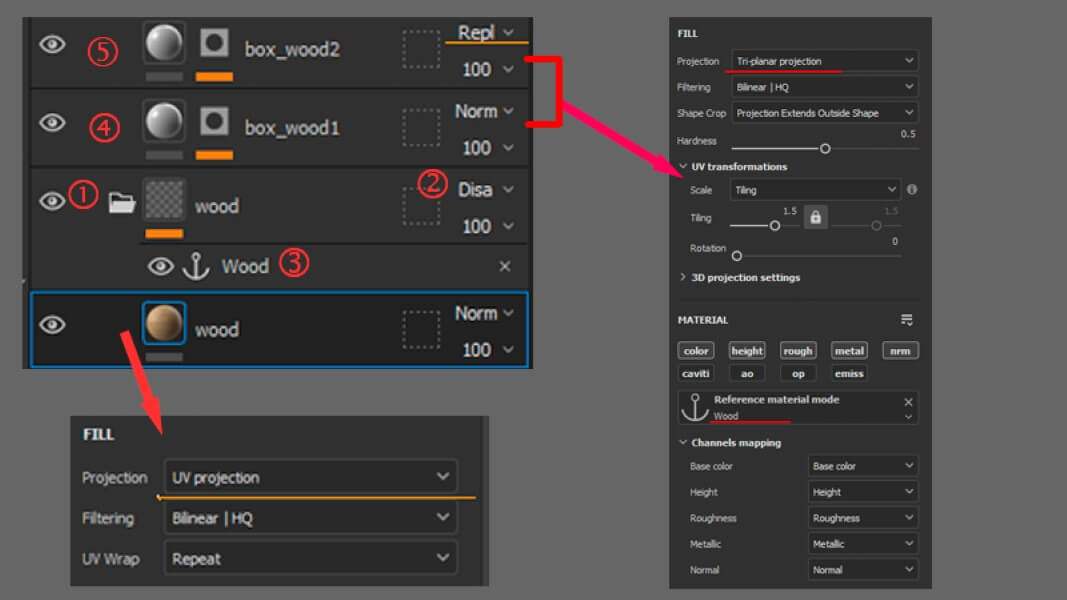The image size is (1067, 600).
Task: Click the anchor icon beside Wood
Action: [194, 266]
